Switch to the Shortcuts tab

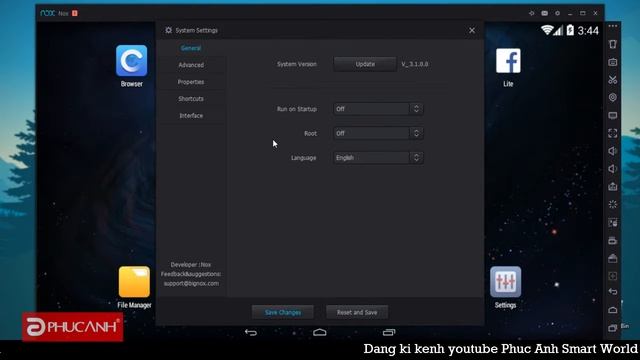click(x=191, y=99)
